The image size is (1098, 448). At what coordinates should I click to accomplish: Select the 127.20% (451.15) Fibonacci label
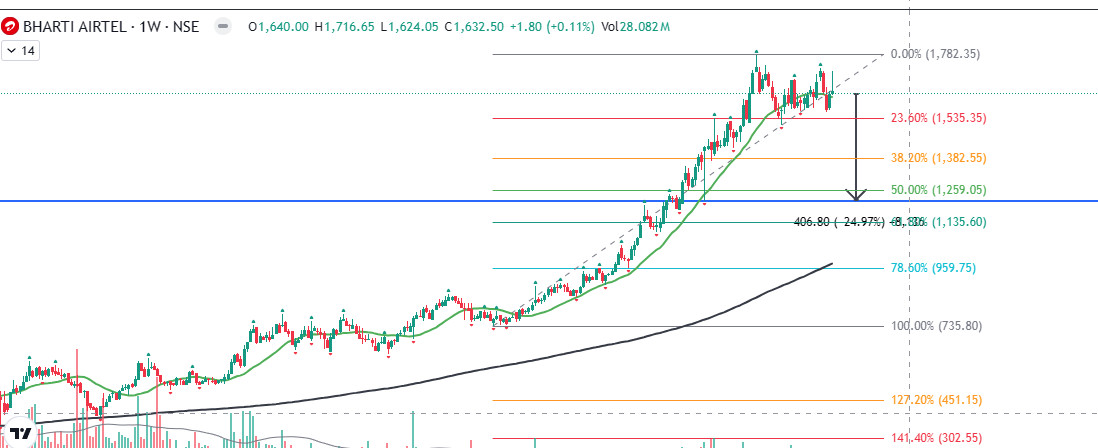click(x=936, y=400)
